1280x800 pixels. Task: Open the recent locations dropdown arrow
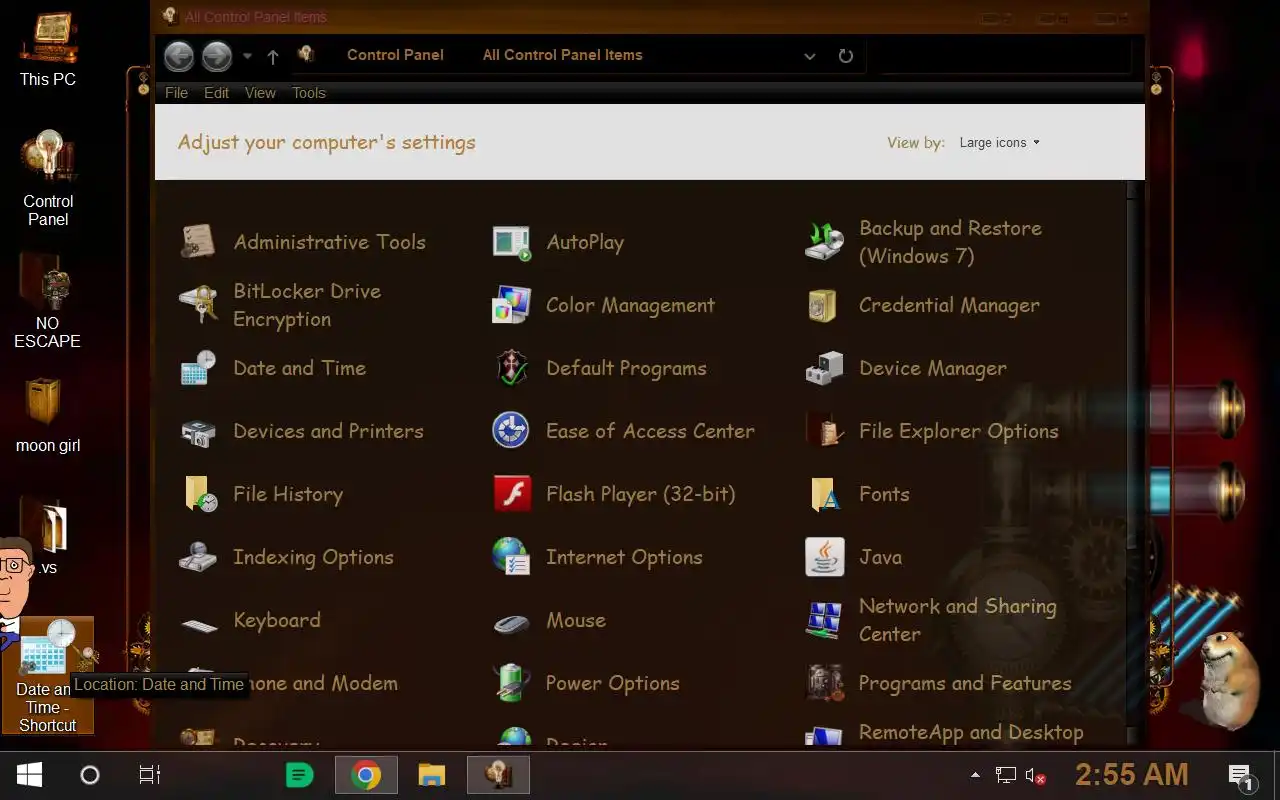point(247,56)
